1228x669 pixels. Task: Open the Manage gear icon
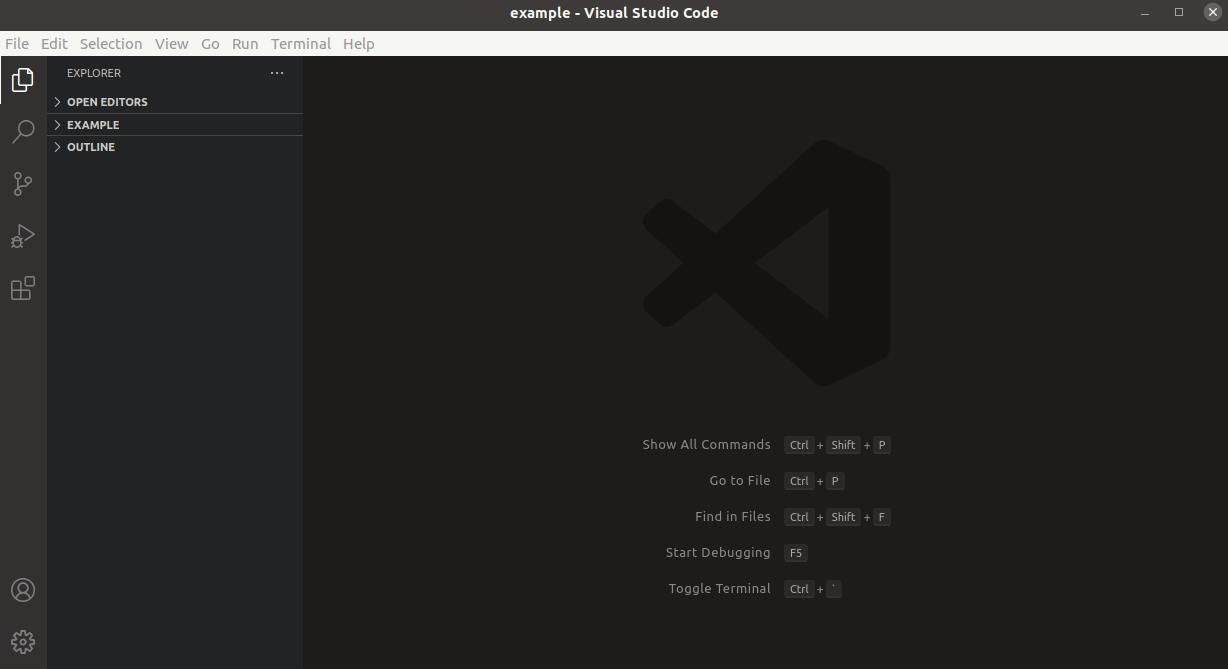pos(23,642)
